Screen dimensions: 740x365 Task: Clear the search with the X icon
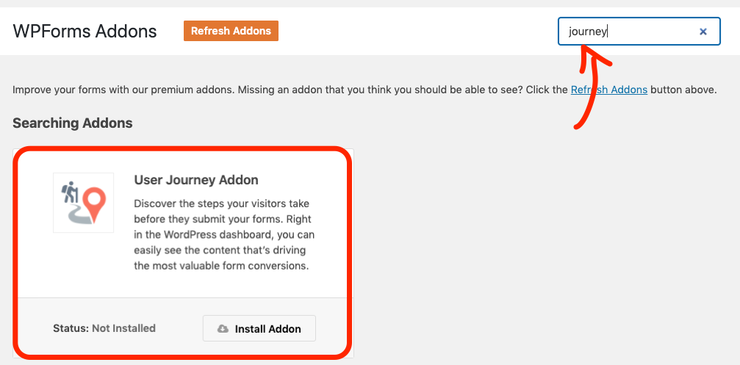(703, 31)
